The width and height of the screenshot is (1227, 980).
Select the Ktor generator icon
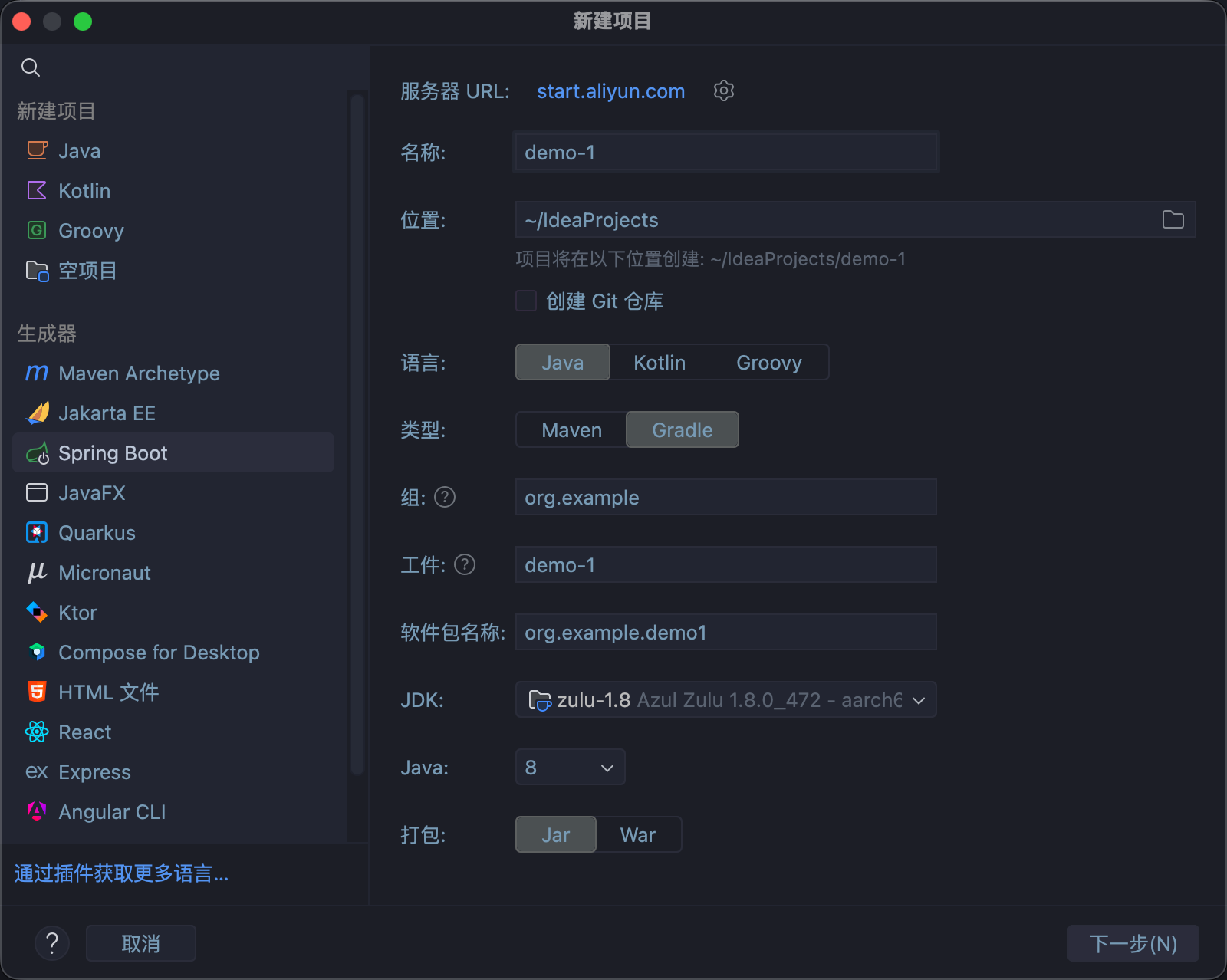[37, 613]
